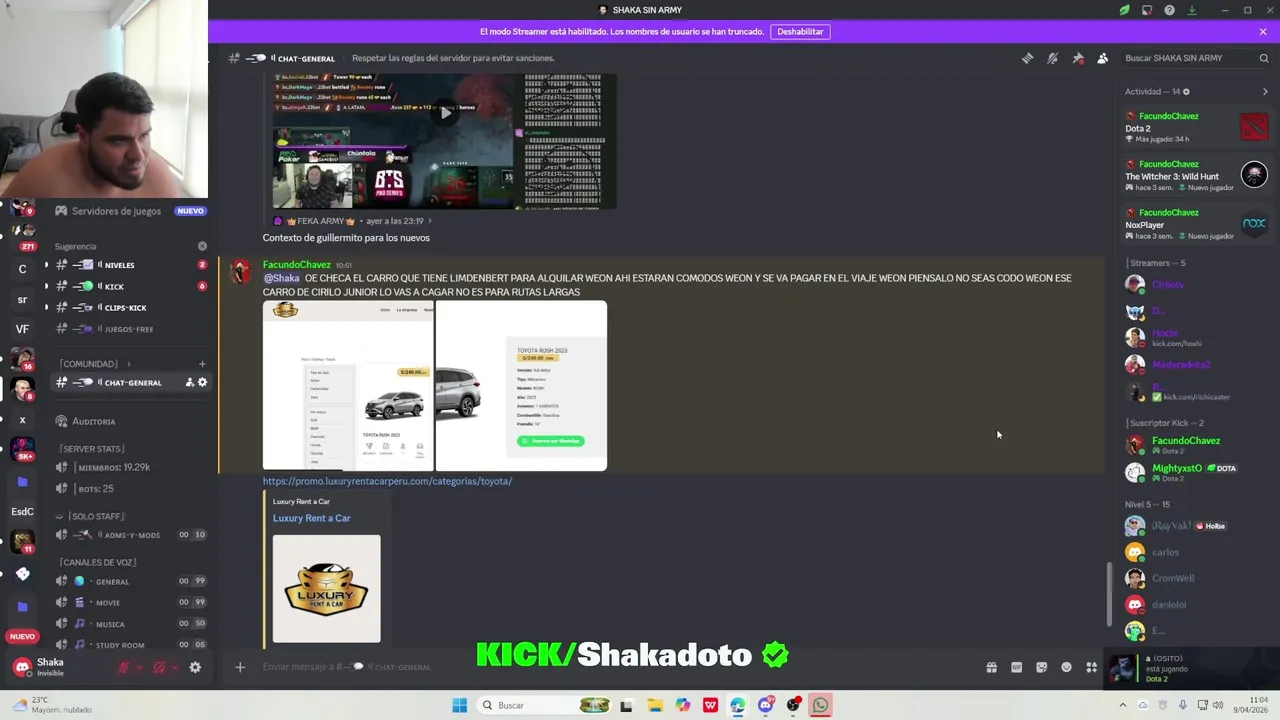Join the ADMS-Y-MODS voice channel
1280x720 pixels.
[x=129, y=535]
